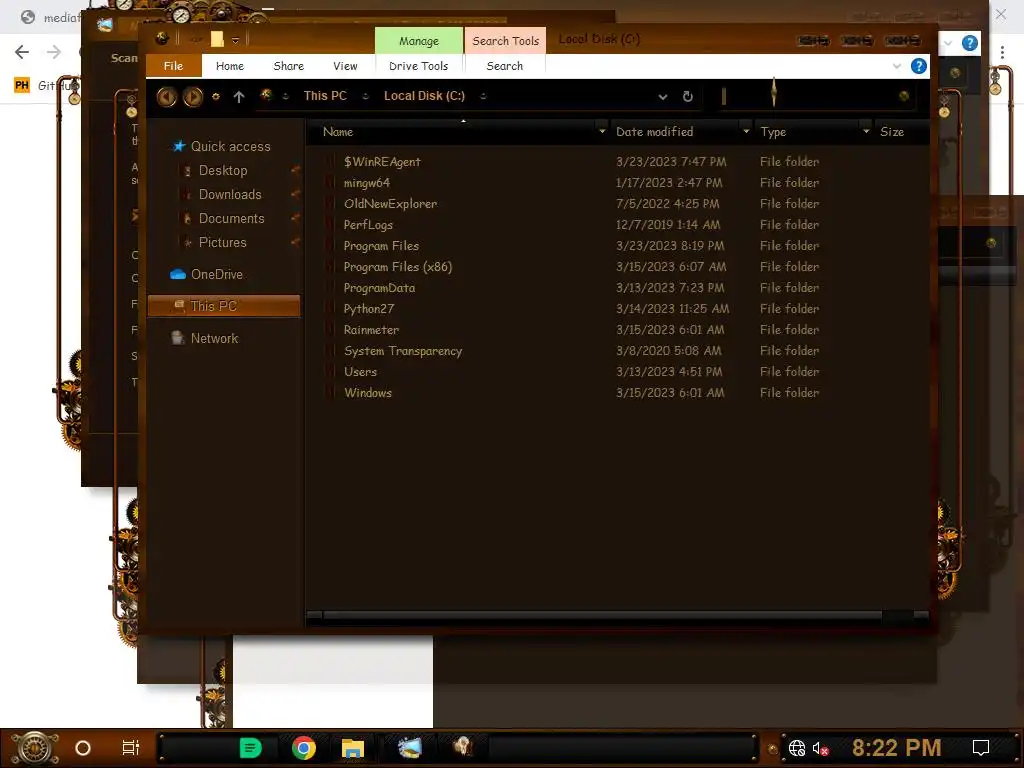This screenshot has height=768, width=1024.
Task: Open the Drive Tools tab
Action: (419, 66)
